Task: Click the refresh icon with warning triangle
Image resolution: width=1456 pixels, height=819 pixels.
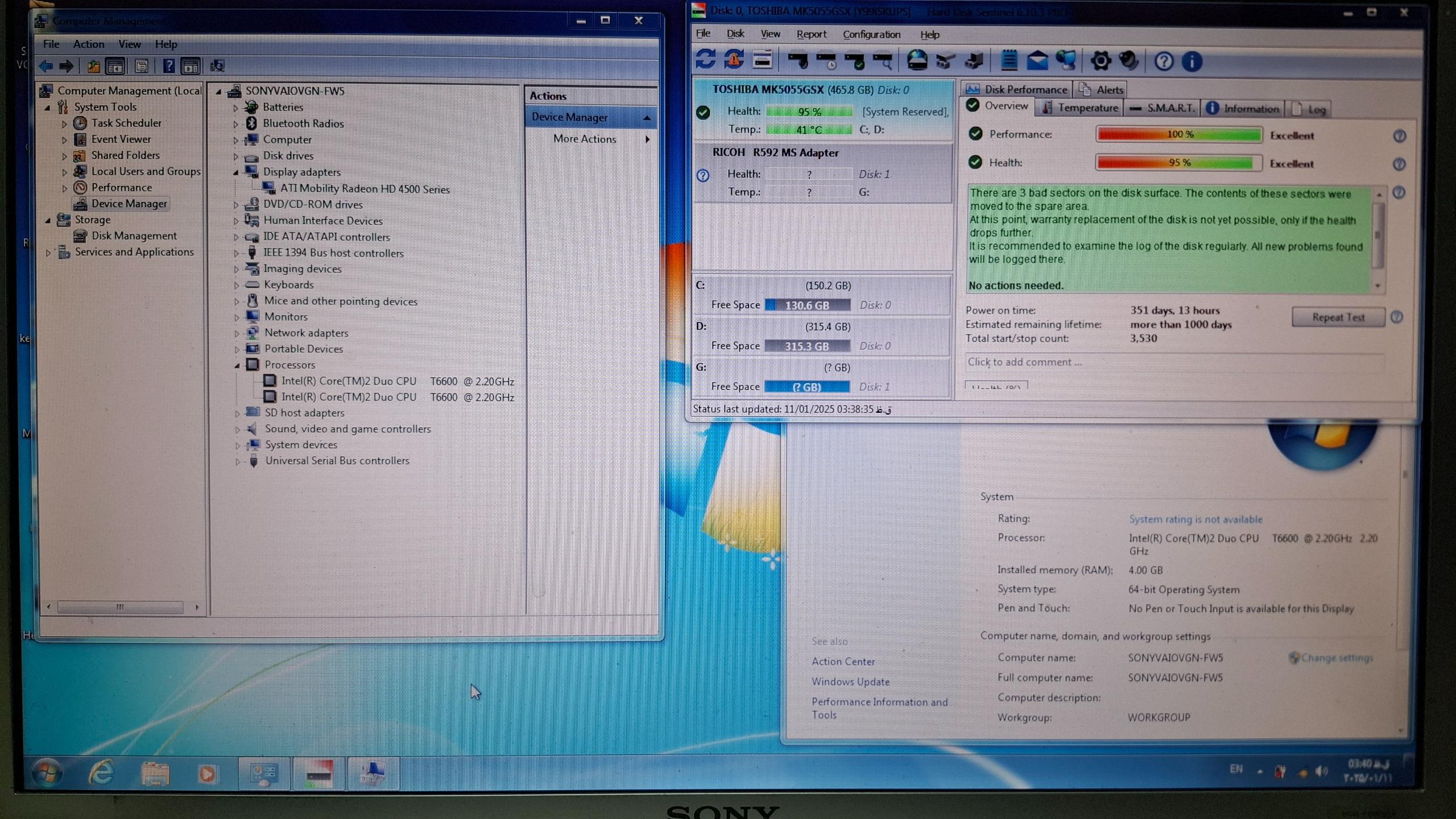Action: (734, 60)
